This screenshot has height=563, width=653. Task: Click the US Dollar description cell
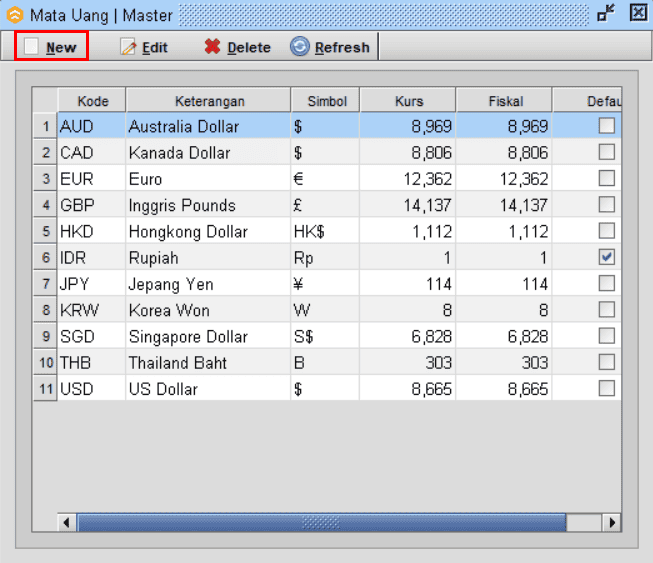pyautogui.click(x=208, y=388)
